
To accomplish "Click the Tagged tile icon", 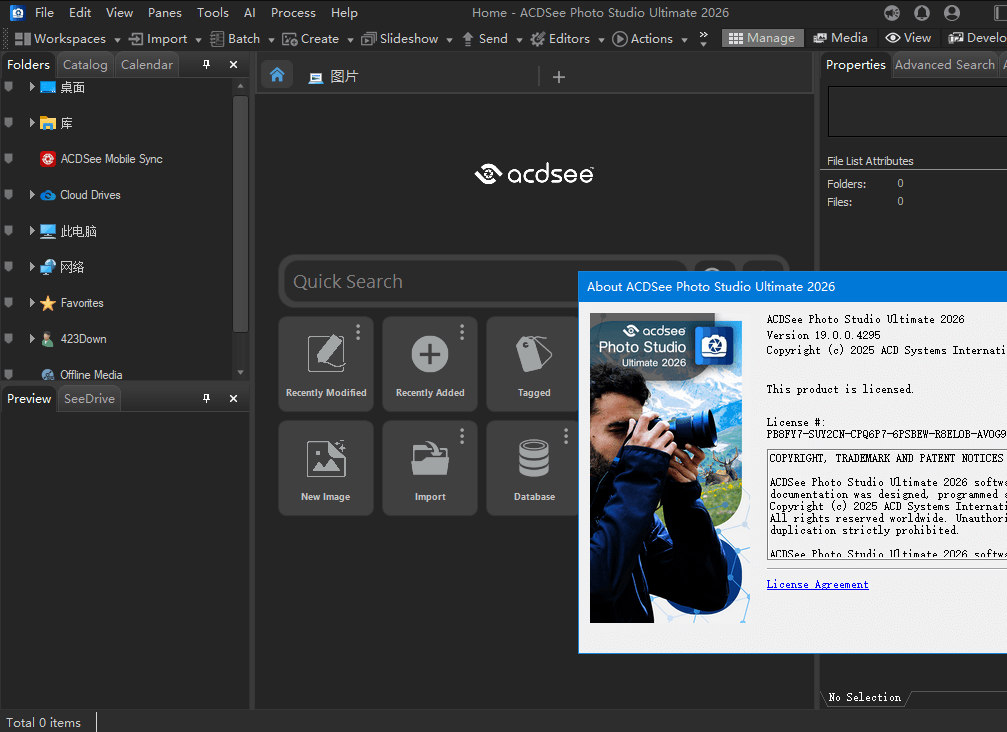I will (x=533, y=354).
